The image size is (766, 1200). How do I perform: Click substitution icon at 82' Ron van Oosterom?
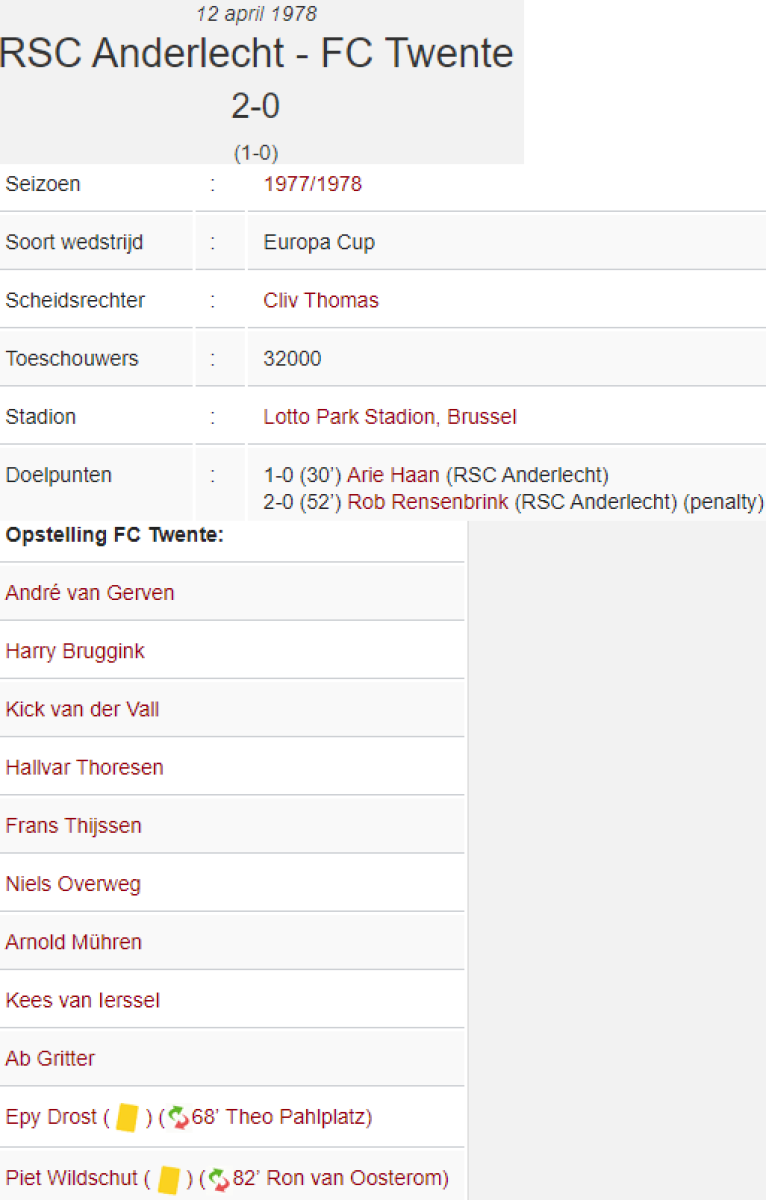click(x=219, y=1179)
